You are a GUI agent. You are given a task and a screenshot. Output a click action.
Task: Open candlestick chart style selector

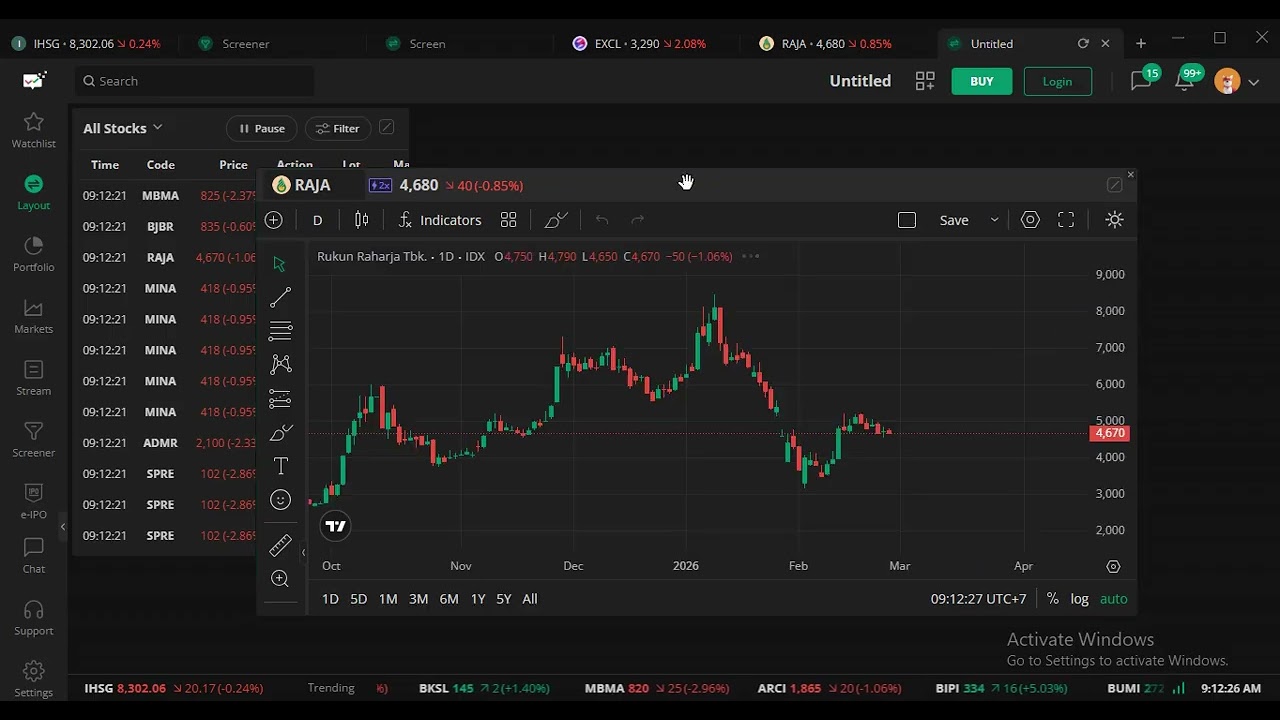pos(361,220)
